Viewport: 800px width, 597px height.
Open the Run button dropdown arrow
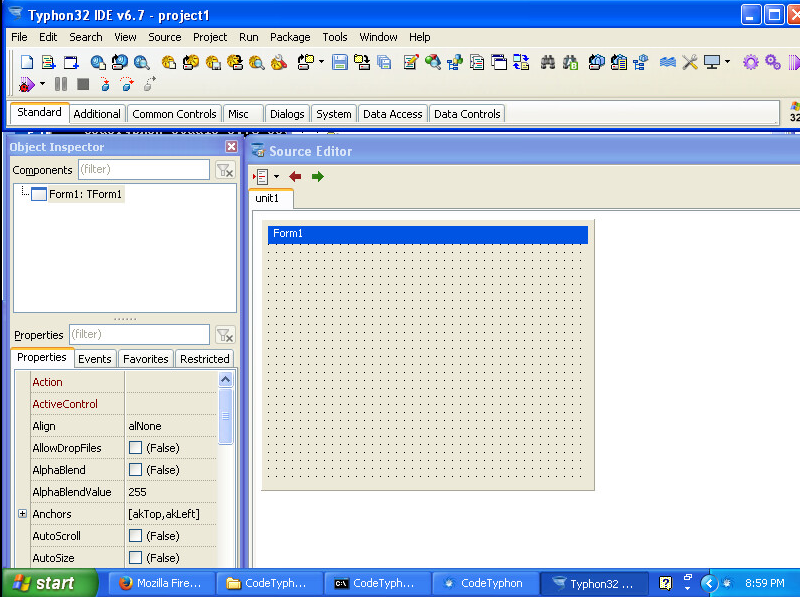point(42,85)
